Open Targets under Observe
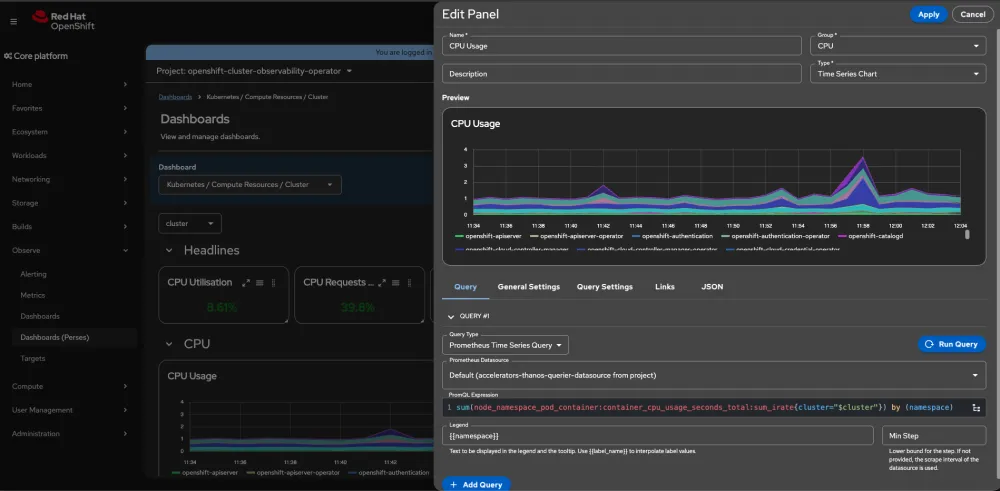The image size is (1000, 491). tap(33, 358)
